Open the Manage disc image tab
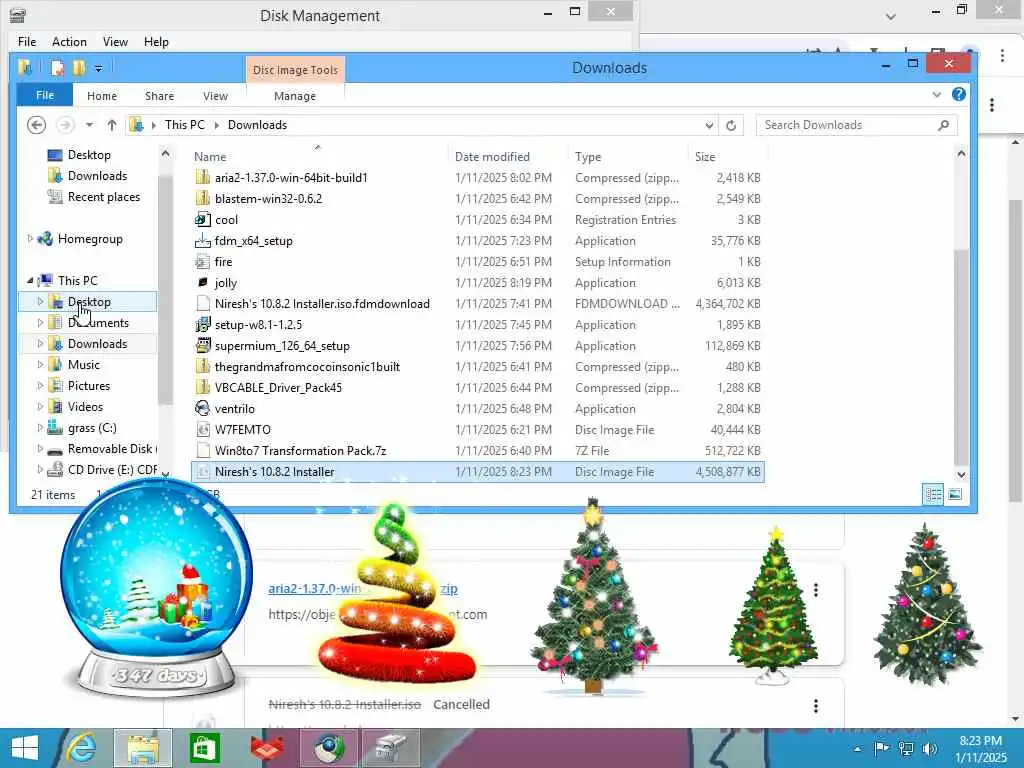Viewport: 1024px width, 768px height. tap(295, 96)
